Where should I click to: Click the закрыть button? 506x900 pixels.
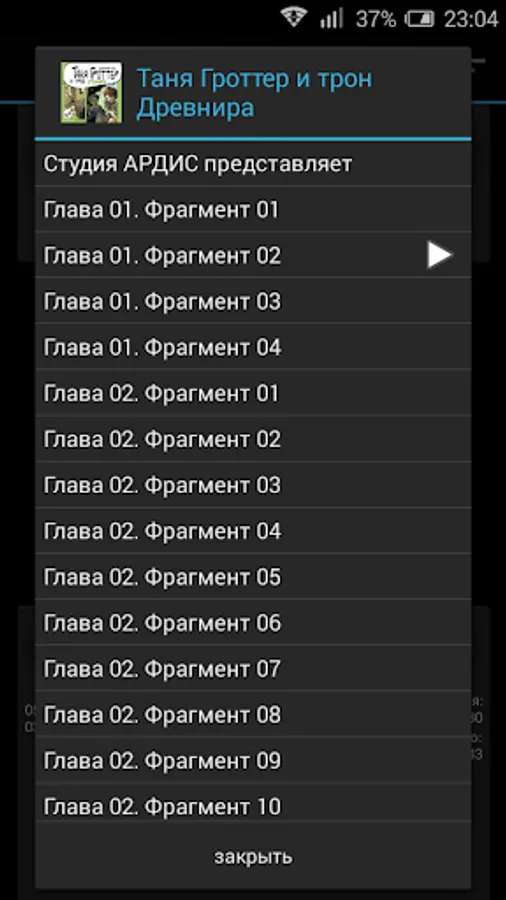(x=253, y=856)
